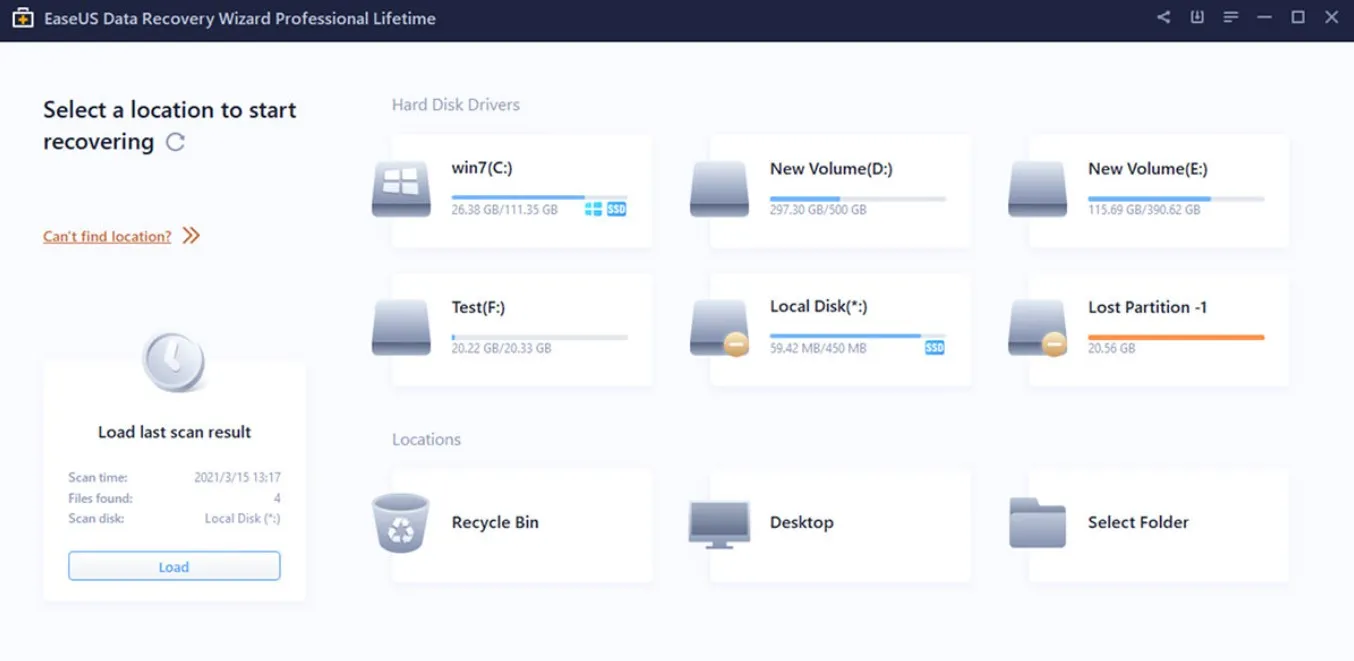Click the "Files found:" label
The image size is (1354, 661).
click(x=100, y=498)
